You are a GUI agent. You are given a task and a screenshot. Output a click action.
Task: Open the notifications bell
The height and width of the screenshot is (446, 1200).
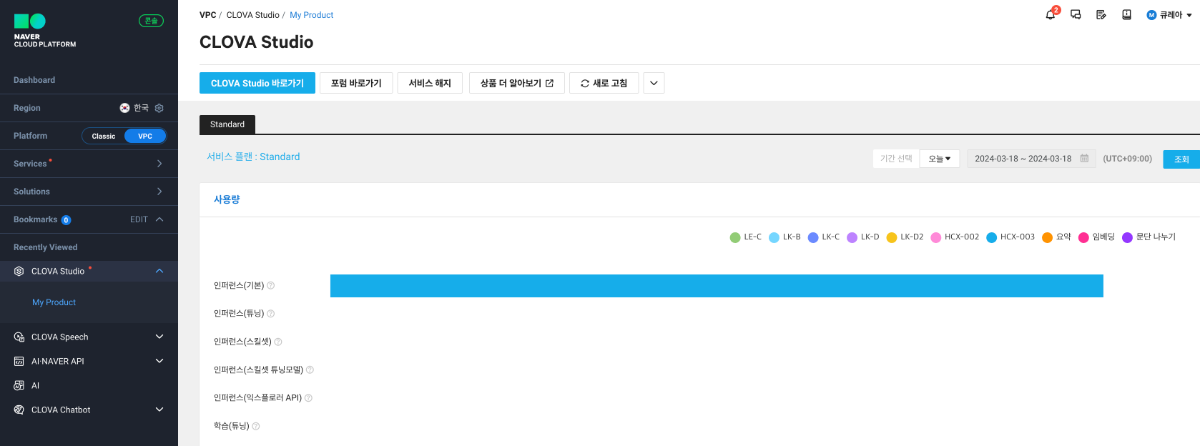(1050, 15)
